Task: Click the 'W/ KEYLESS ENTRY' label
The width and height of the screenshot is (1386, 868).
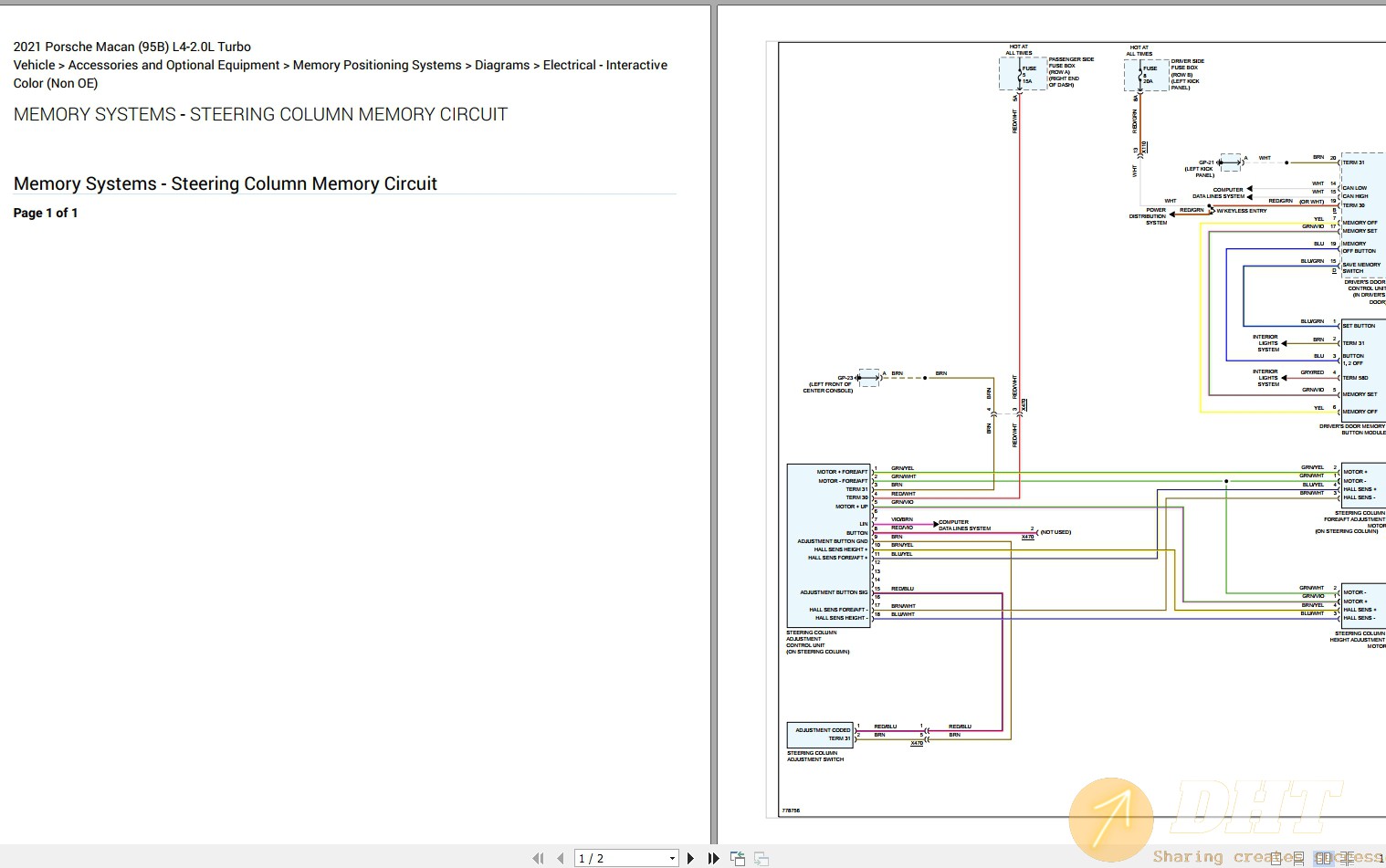Action: pyautogui.click(x=1242, y=211)
